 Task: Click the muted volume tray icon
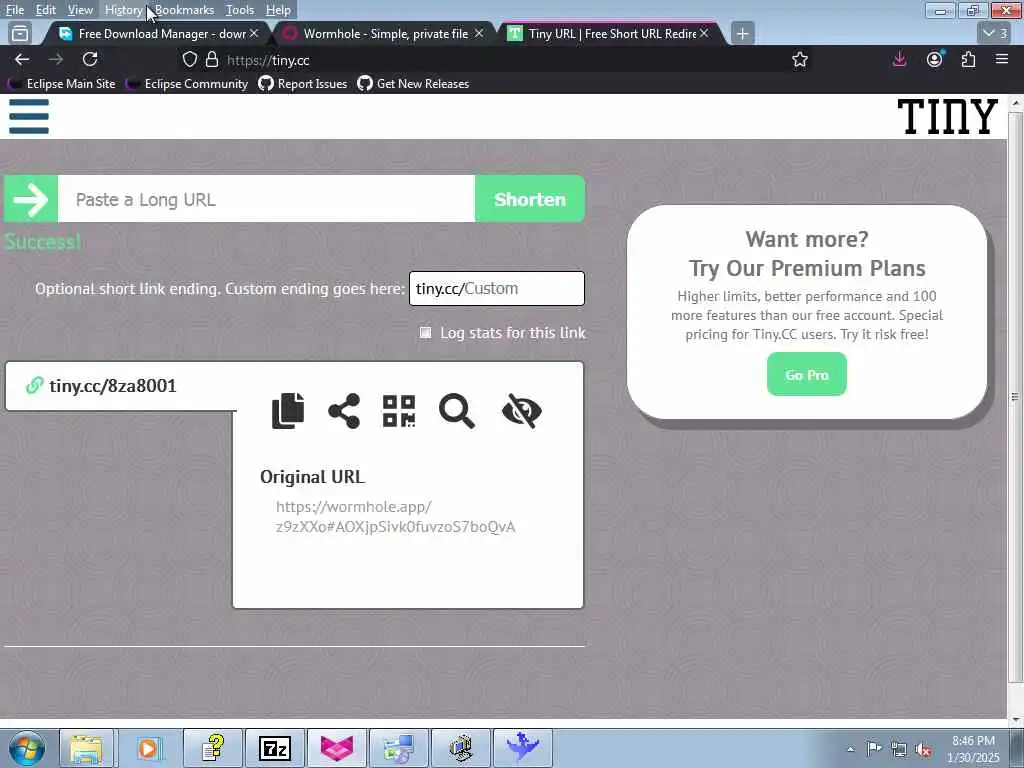[x=923, y=749]
